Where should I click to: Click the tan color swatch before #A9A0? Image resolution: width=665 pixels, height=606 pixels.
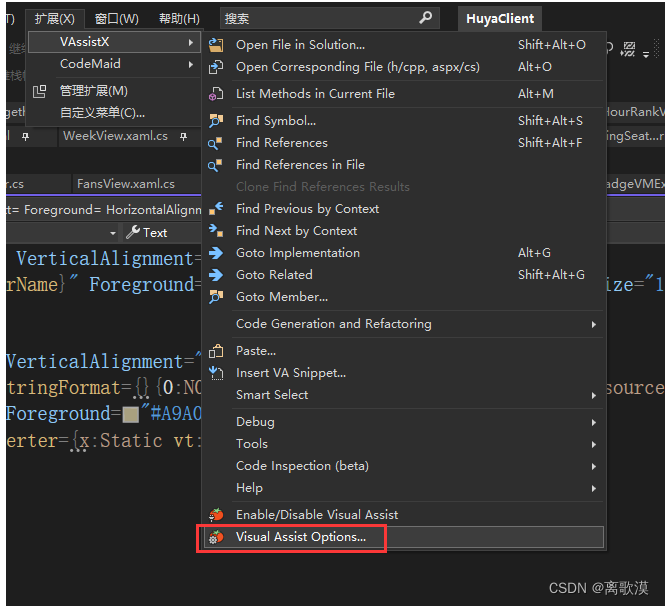131,415
